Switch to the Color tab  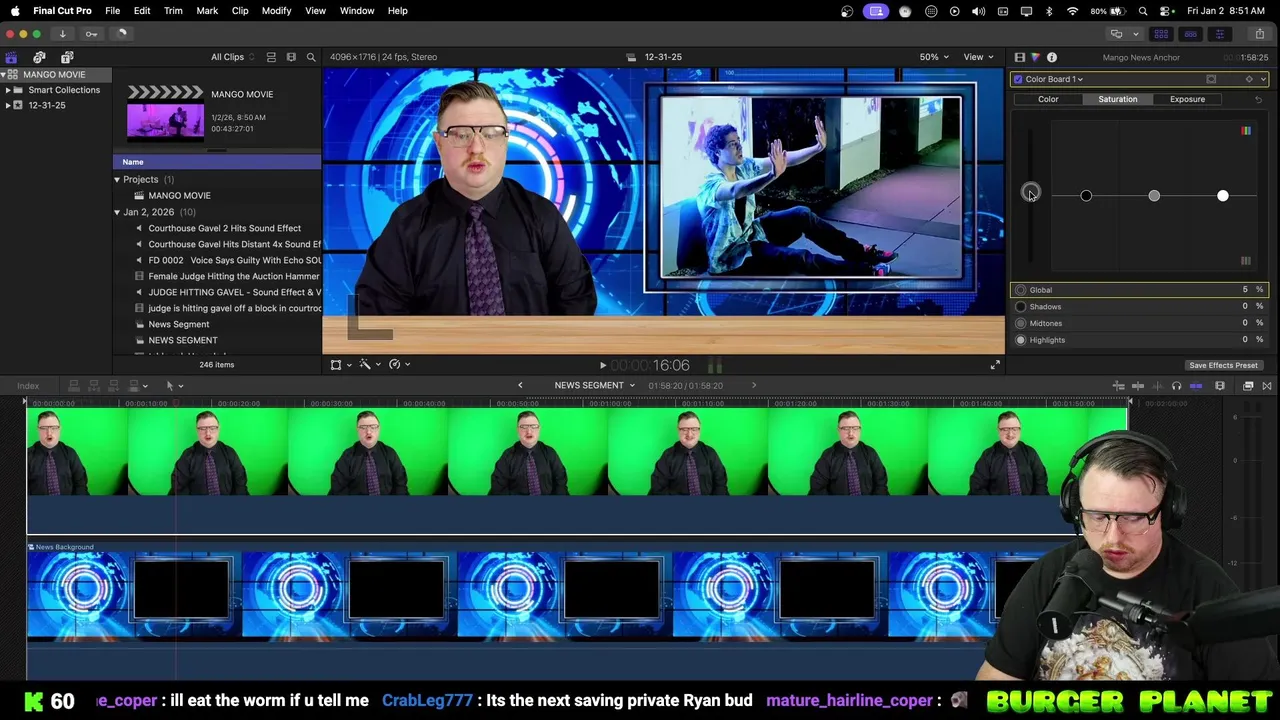coord(1048,99)
